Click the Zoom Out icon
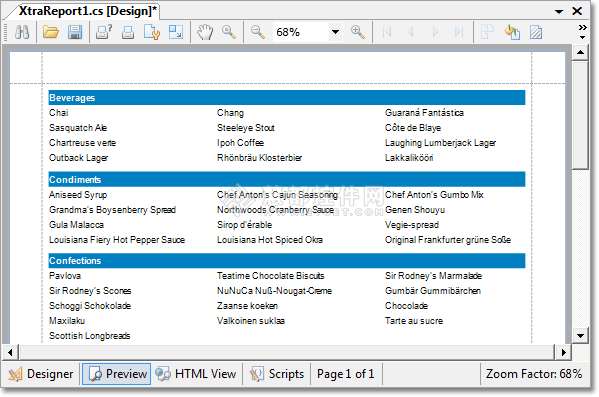599x397 pixels. coord(257,32)
